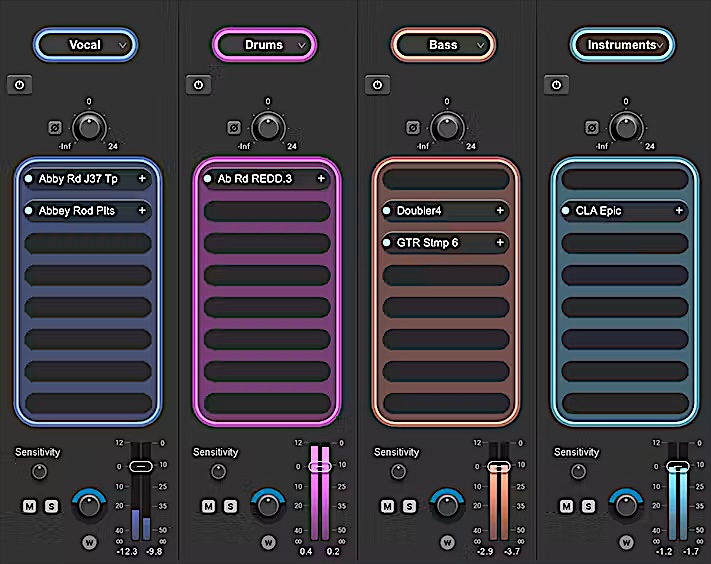
Task: Click the W button on Instruments channel
Action: 626,542
